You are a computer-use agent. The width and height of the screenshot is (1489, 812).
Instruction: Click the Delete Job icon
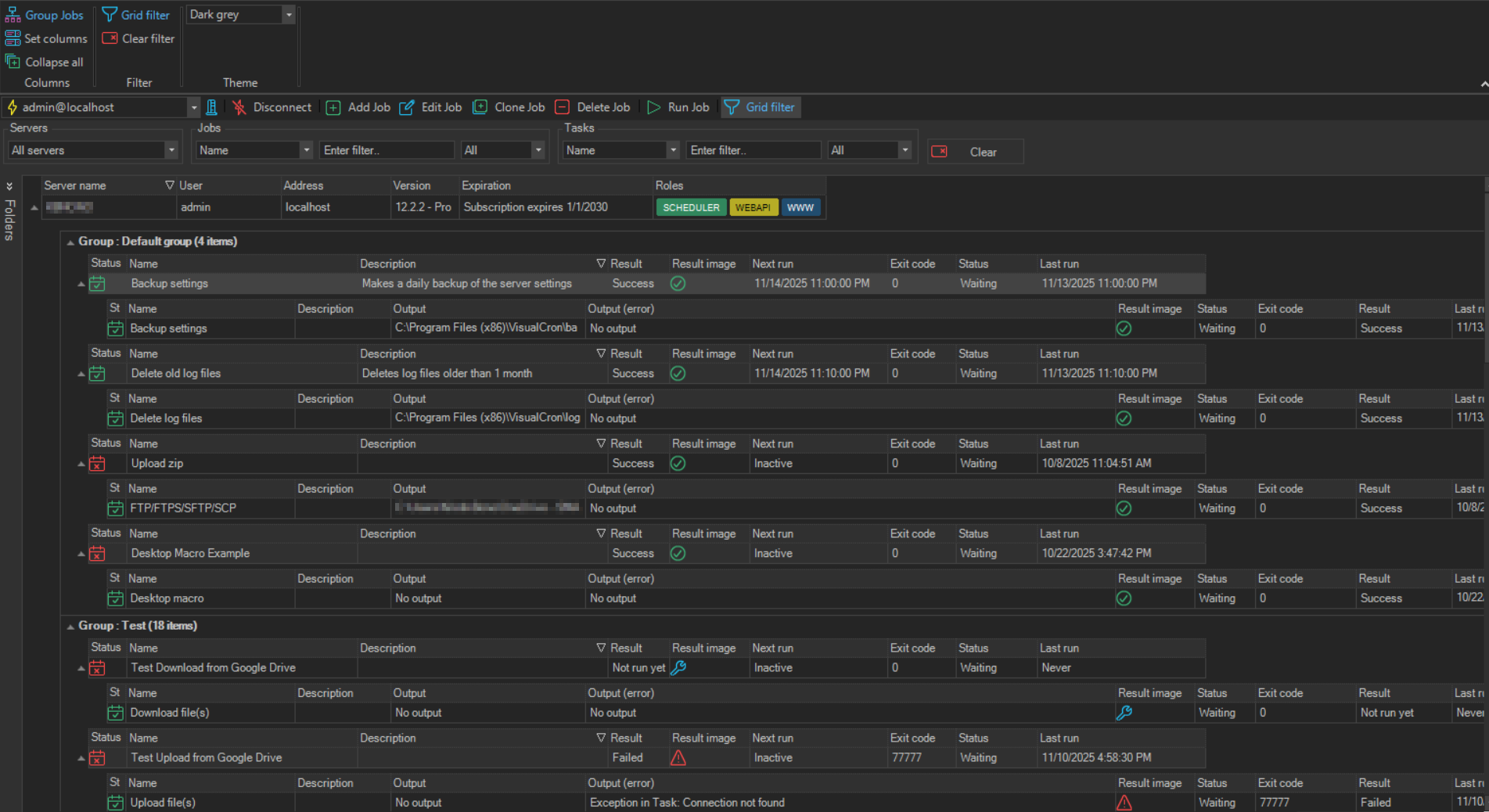click(562, 108)
